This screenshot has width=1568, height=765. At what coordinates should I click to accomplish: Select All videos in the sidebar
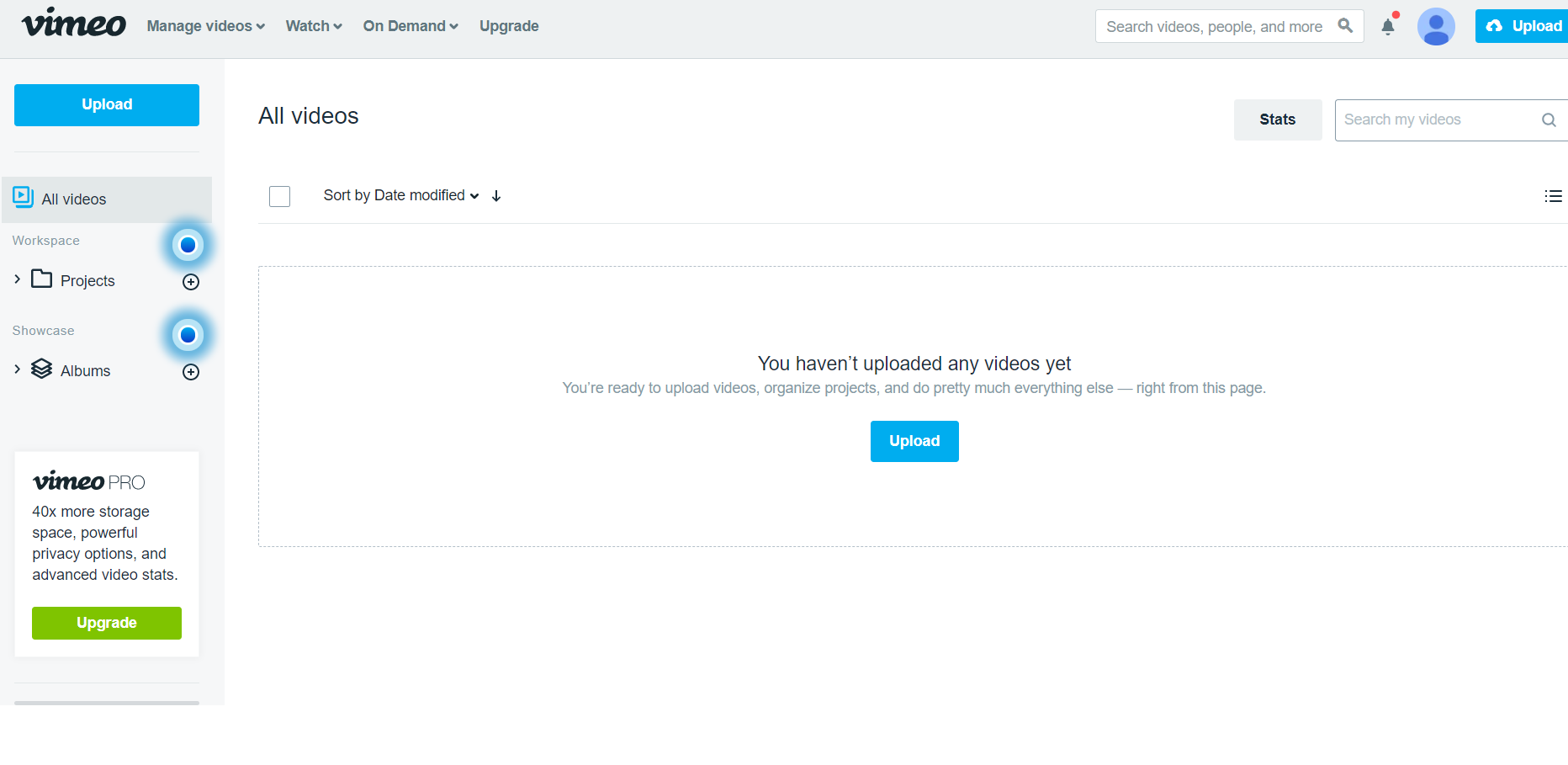coord(107,199)
